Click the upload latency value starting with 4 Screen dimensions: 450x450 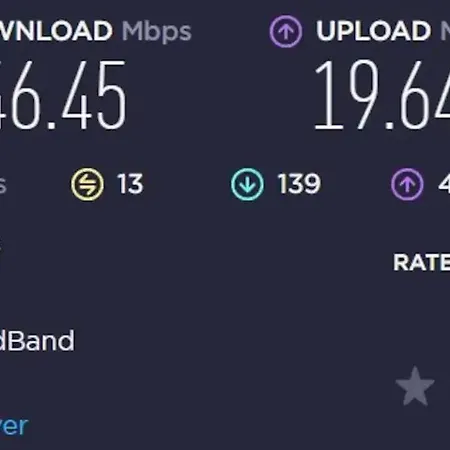pos(444,184)
